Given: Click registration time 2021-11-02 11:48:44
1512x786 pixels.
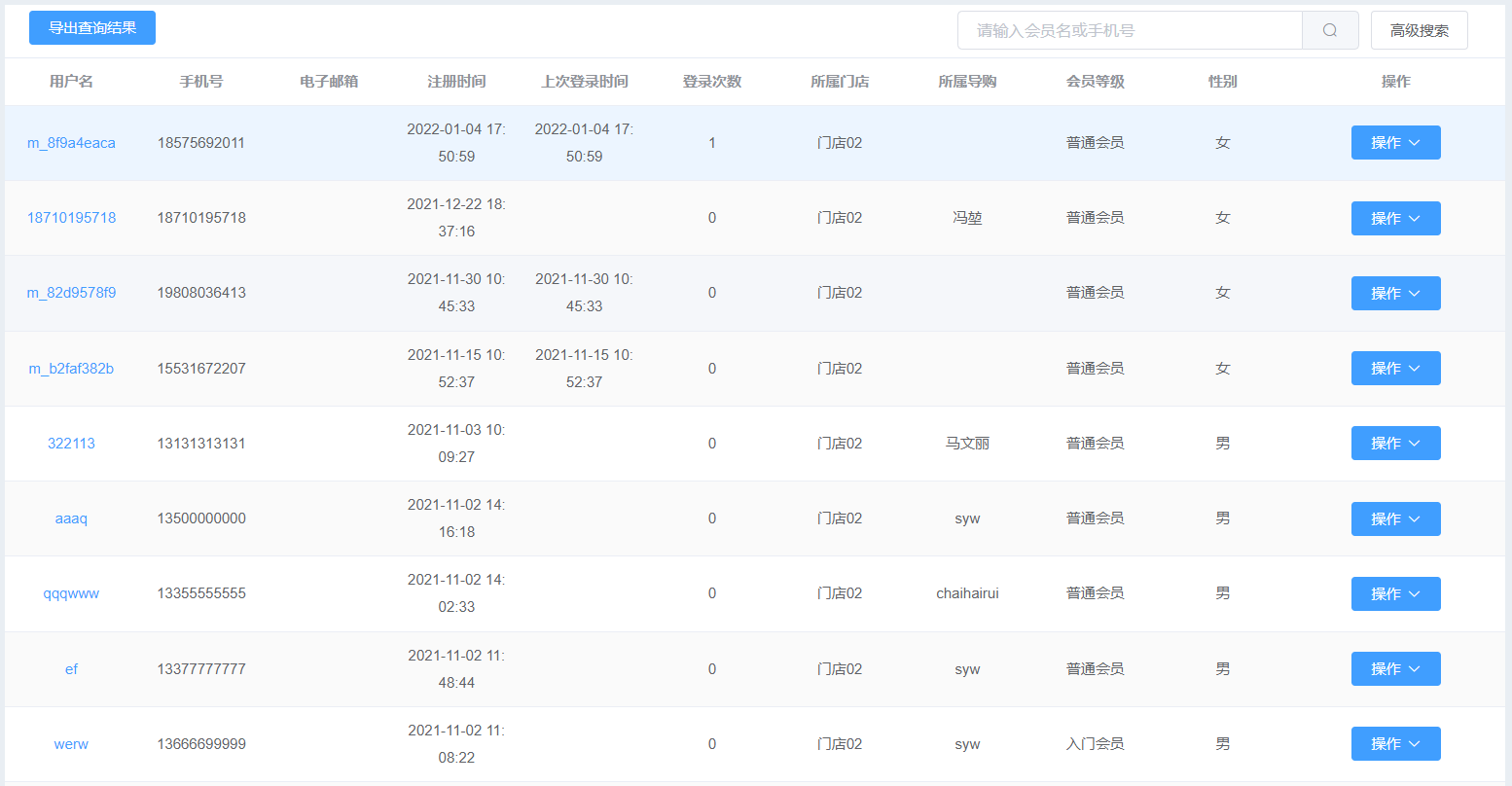Looking at the screenshot, I should [456, 669].
